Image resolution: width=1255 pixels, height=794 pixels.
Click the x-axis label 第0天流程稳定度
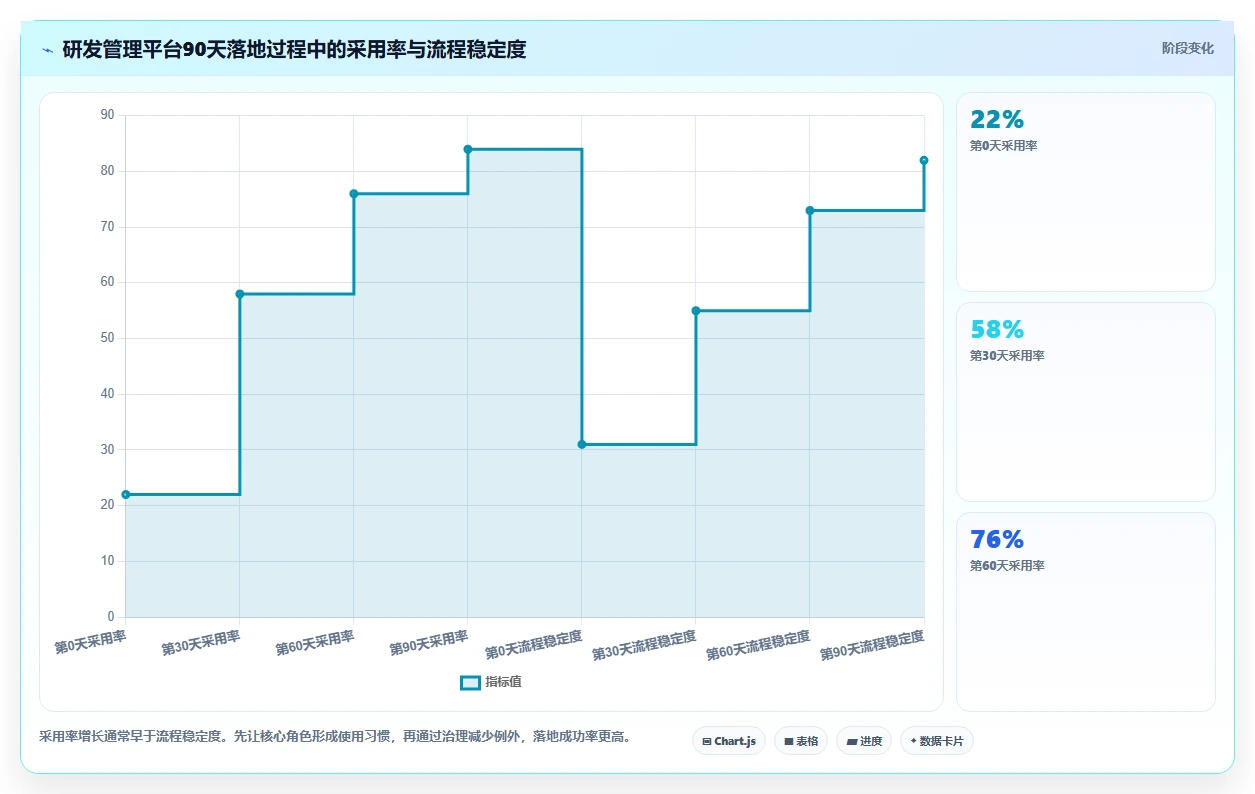coord(534,645)
